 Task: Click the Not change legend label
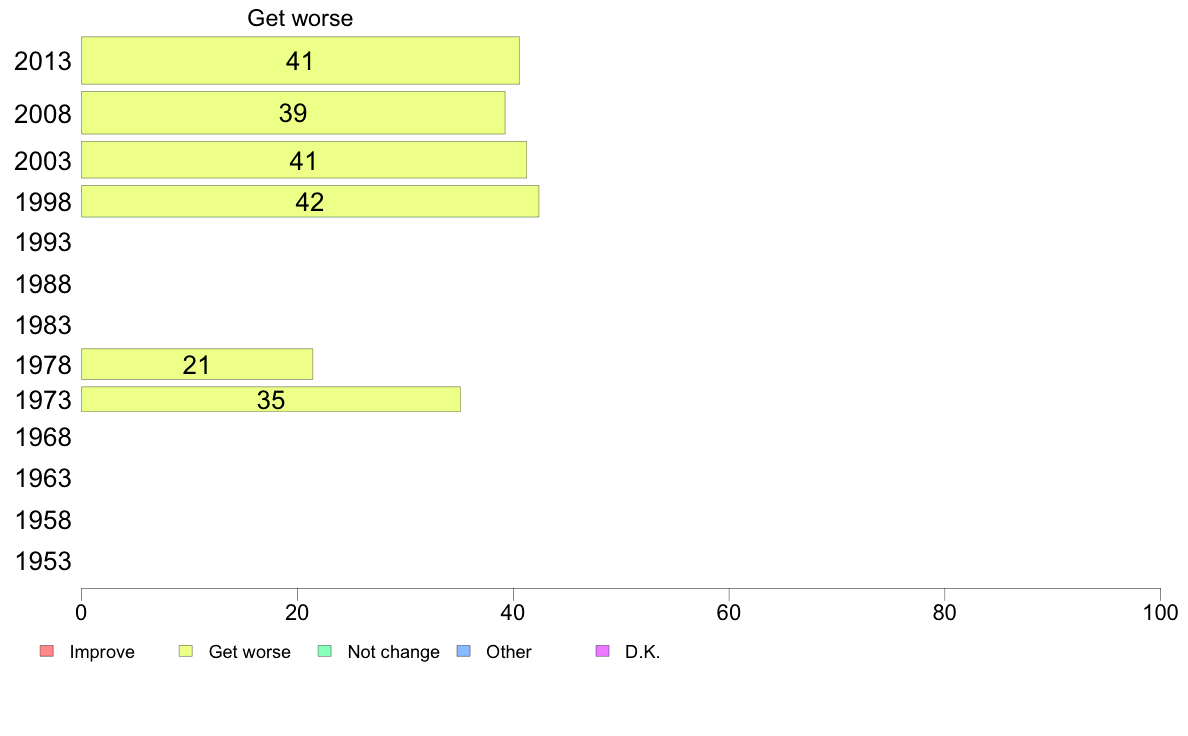click(x=393, y=652)
